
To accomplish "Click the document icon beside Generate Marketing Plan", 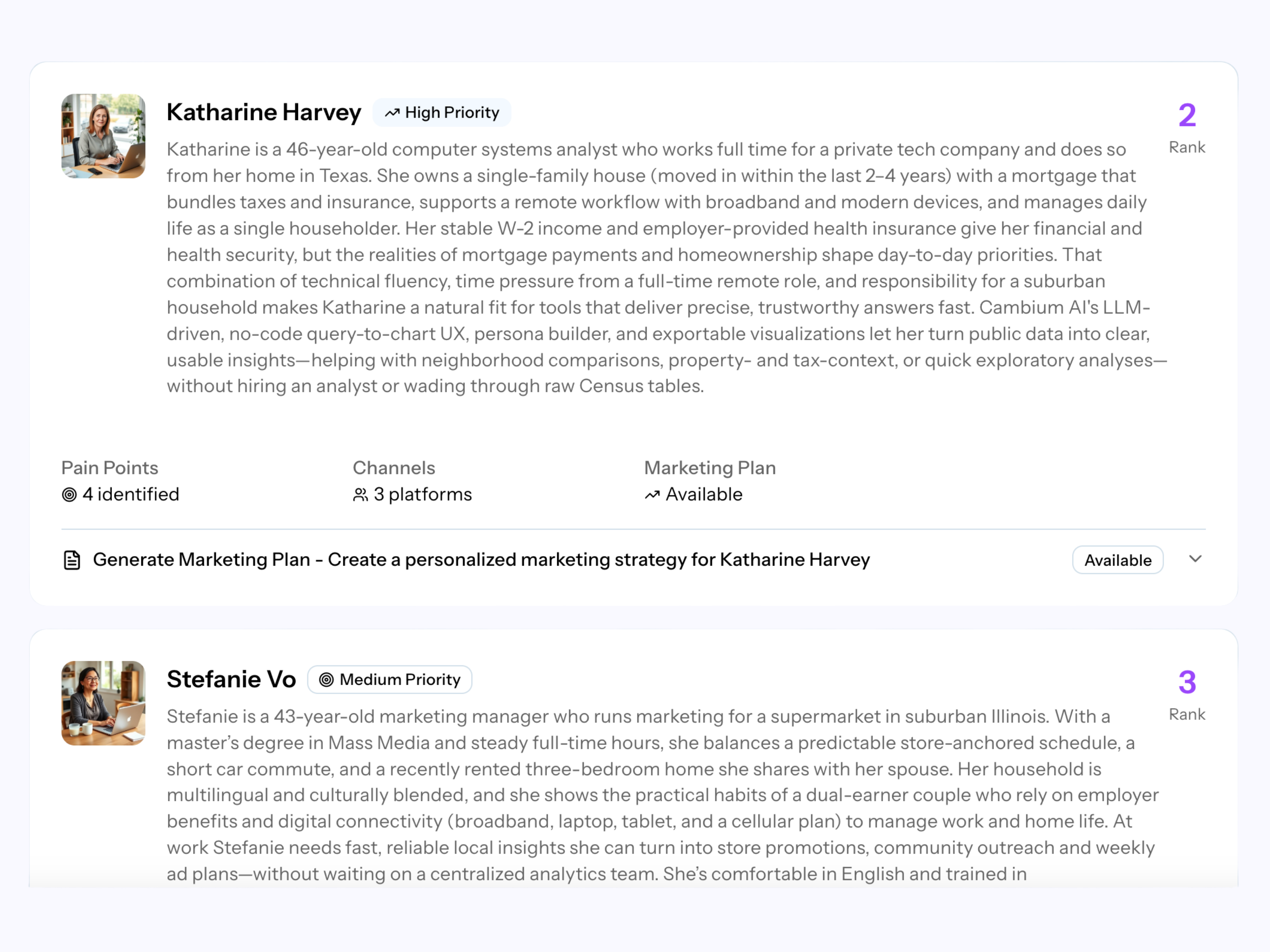I will (x=72, y=560).
